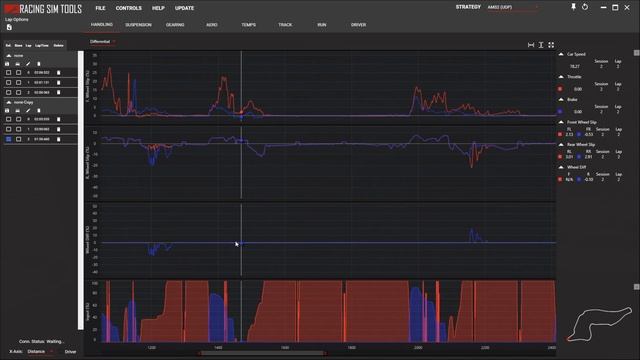Collapse the Car Speed panel
This screenshot has width=640, height=360.
pyautogui.click(x=561, y=54)
